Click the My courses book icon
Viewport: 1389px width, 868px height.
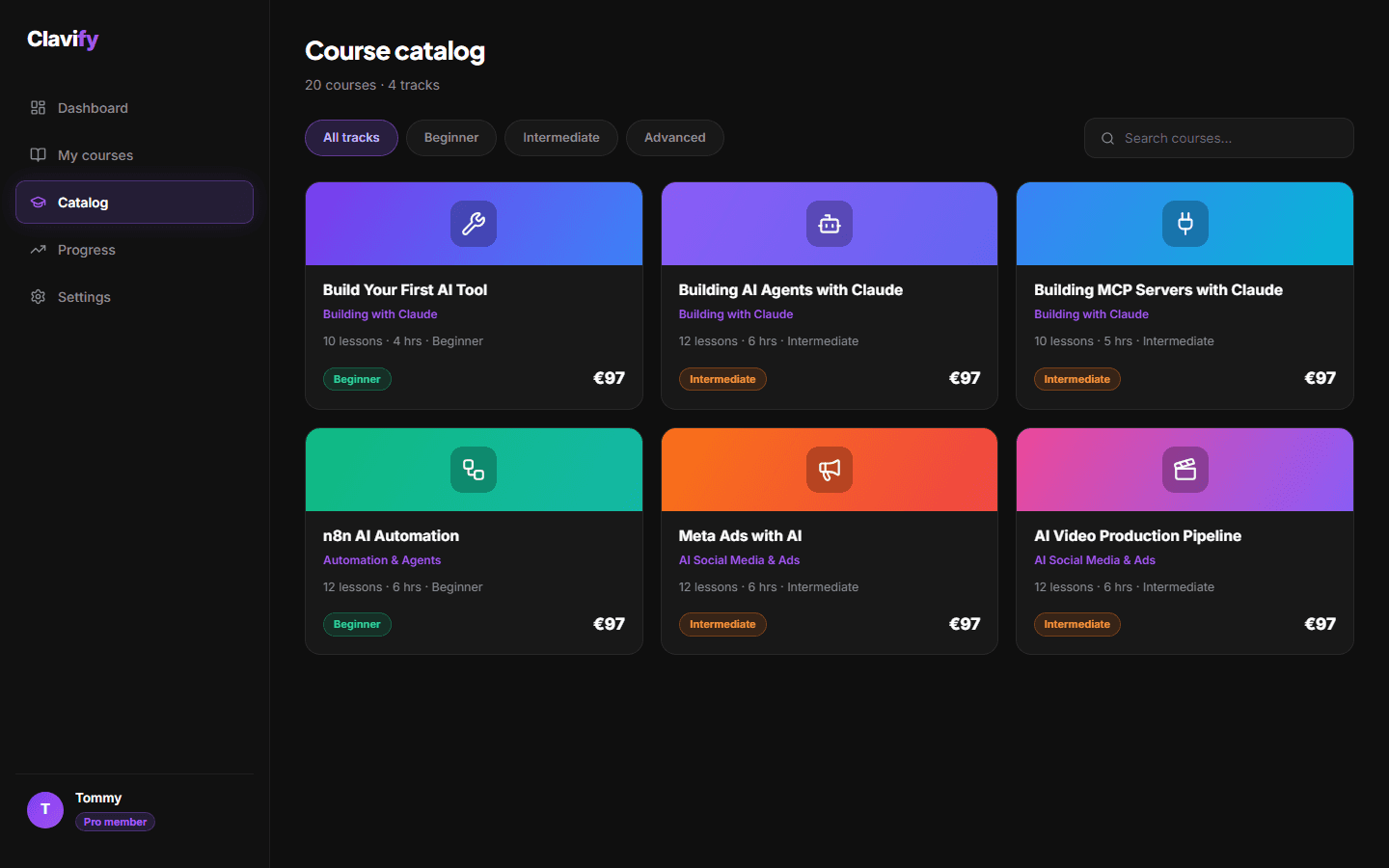(x=38, y=155)
